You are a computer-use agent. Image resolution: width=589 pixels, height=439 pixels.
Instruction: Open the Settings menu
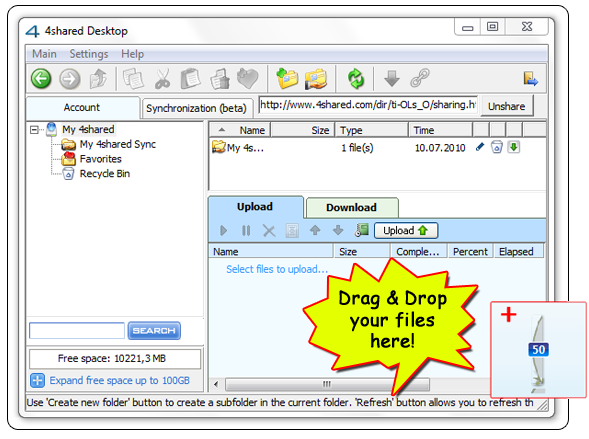coord(89,54)
